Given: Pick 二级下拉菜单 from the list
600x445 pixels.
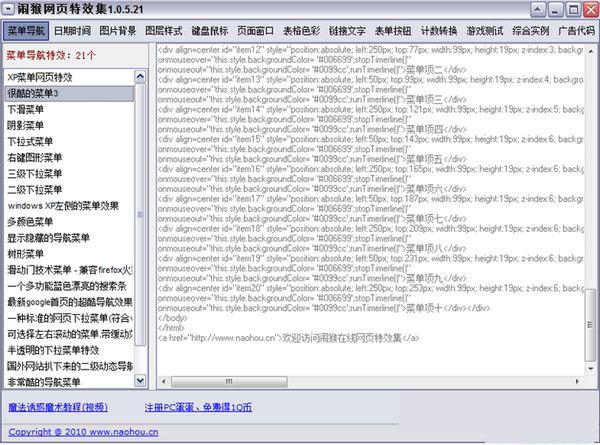Looking at the screenshot, I should click(69, 190).
